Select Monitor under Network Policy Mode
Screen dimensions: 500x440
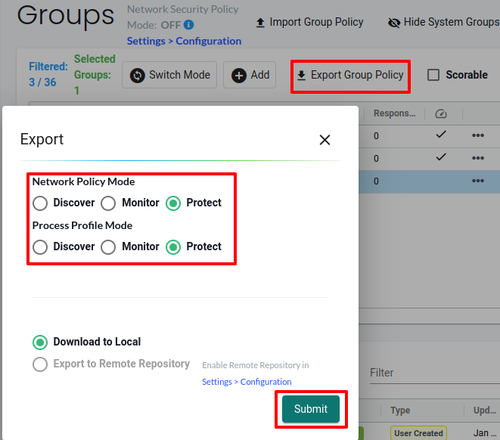(x=108, y=203)
